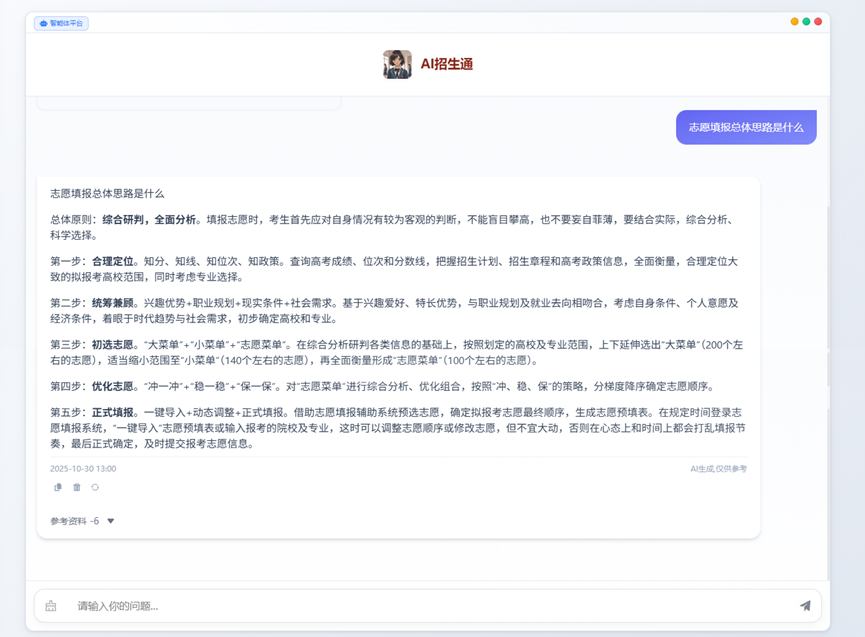Screen dimensions: 865x637
Task: Click the user message bubble 志愿填报总体思路是什么
Action: point(745,128)
